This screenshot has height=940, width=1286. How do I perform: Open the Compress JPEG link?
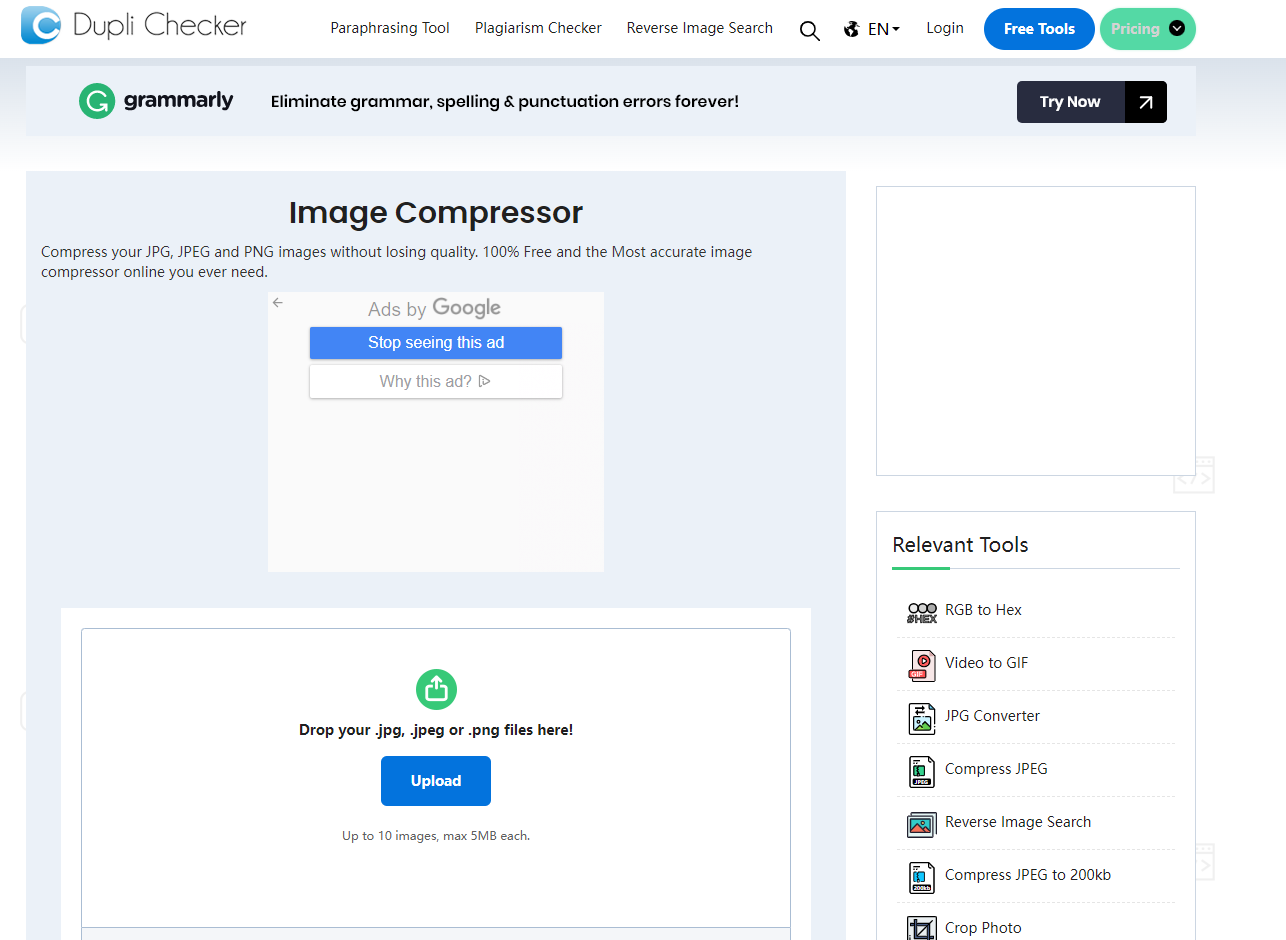point(996,769)
